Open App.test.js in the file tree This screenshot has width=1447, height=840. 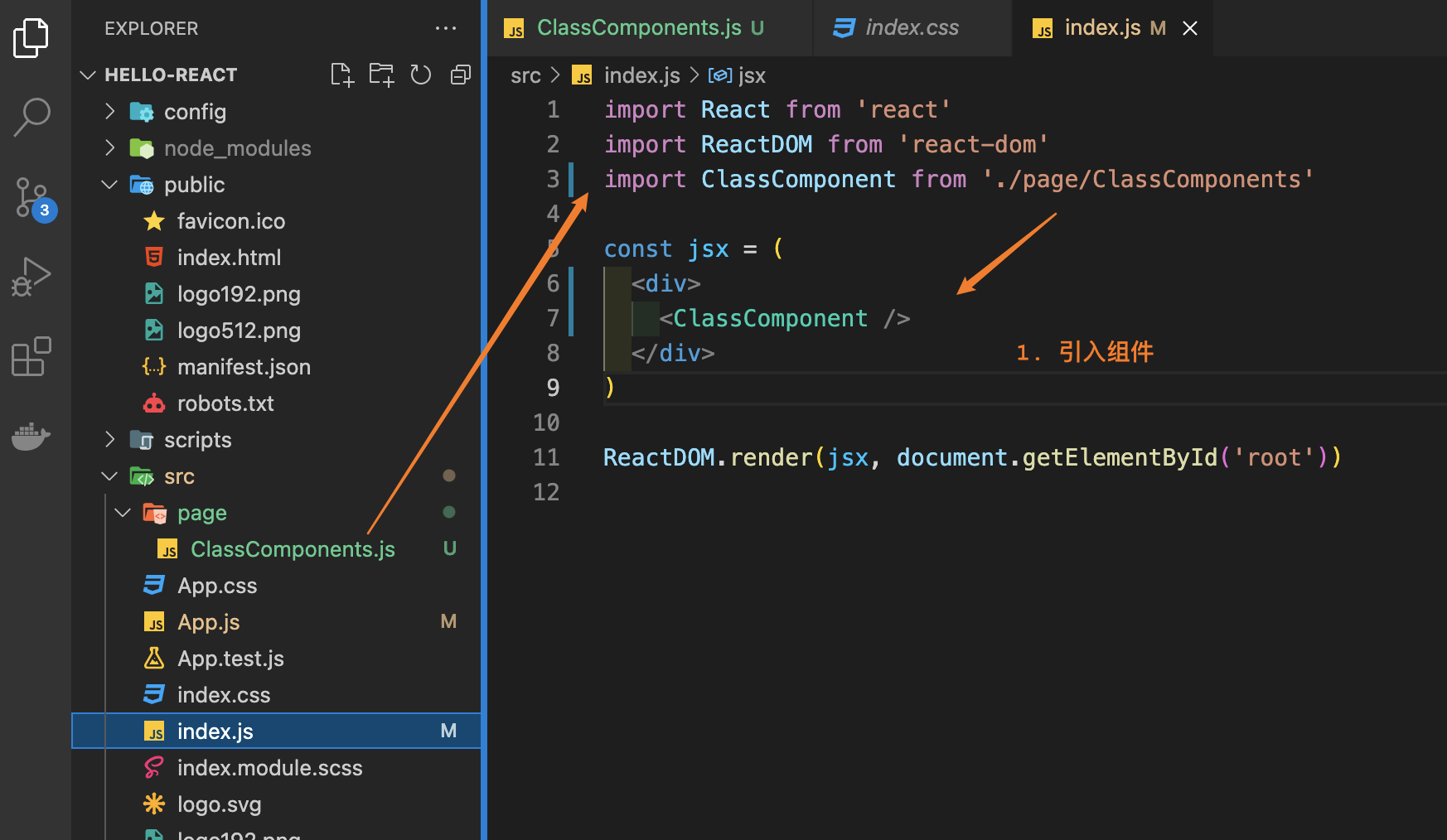230,659
